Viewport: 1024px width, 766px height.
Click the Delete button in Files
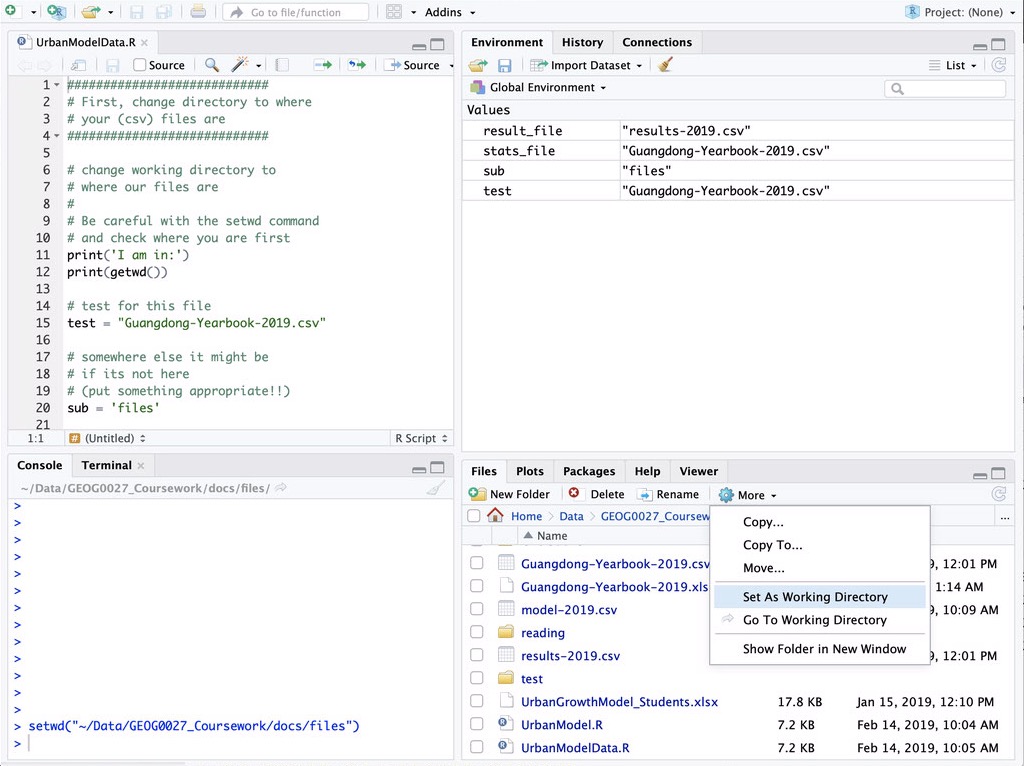(596, 494)
